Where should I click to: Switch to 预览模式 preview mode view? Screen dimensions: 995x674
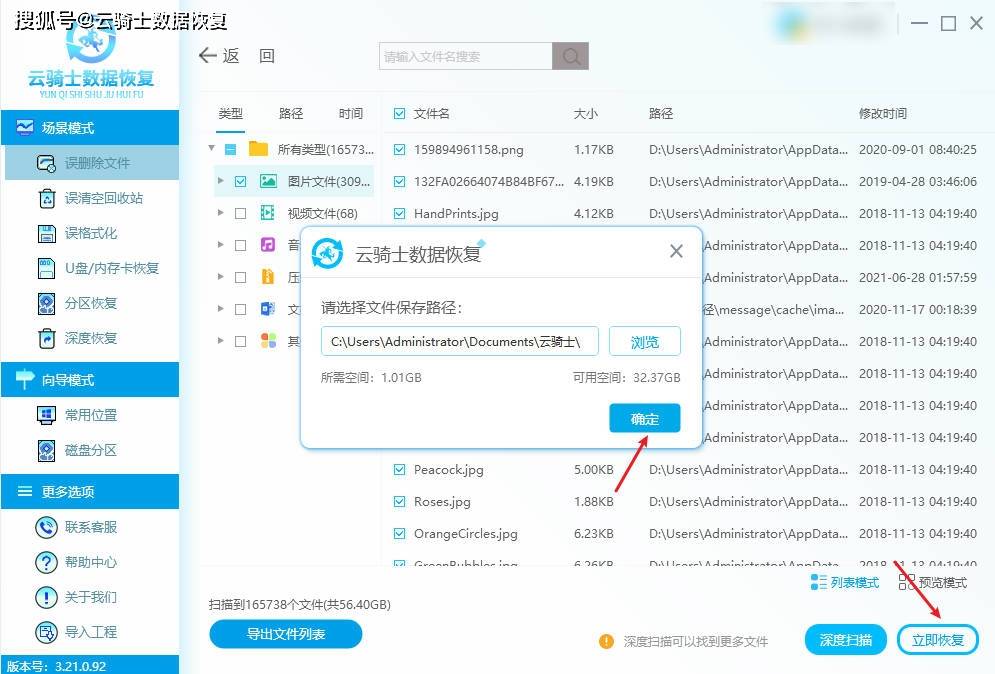(933, 582)
